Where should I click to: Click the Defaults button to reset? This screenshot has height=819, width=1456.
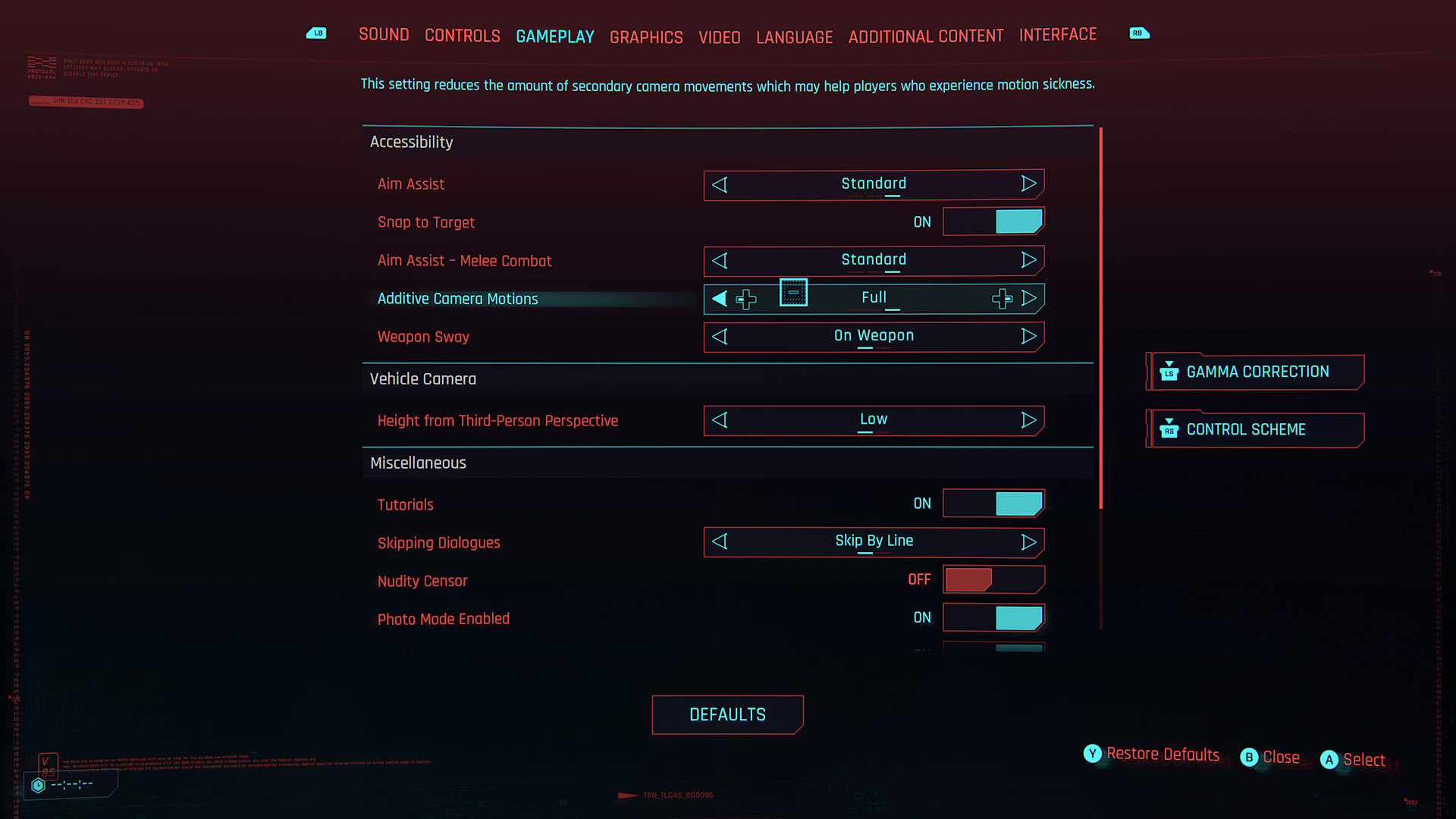click(728, 714)
